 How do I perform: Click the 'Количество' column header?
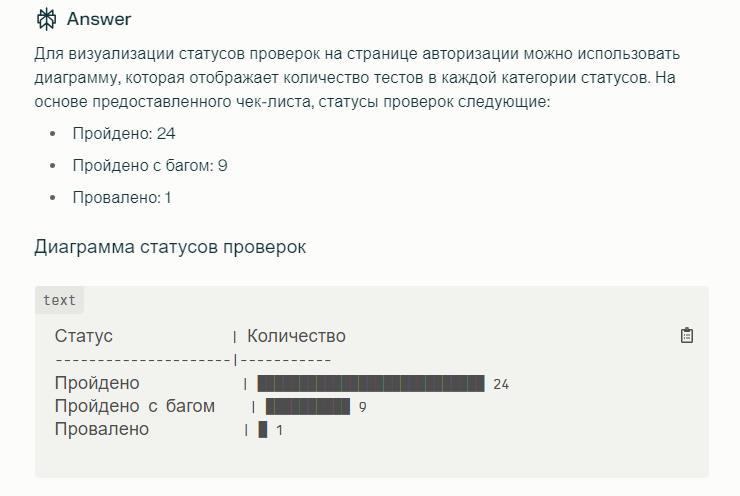tap(296, 336)
